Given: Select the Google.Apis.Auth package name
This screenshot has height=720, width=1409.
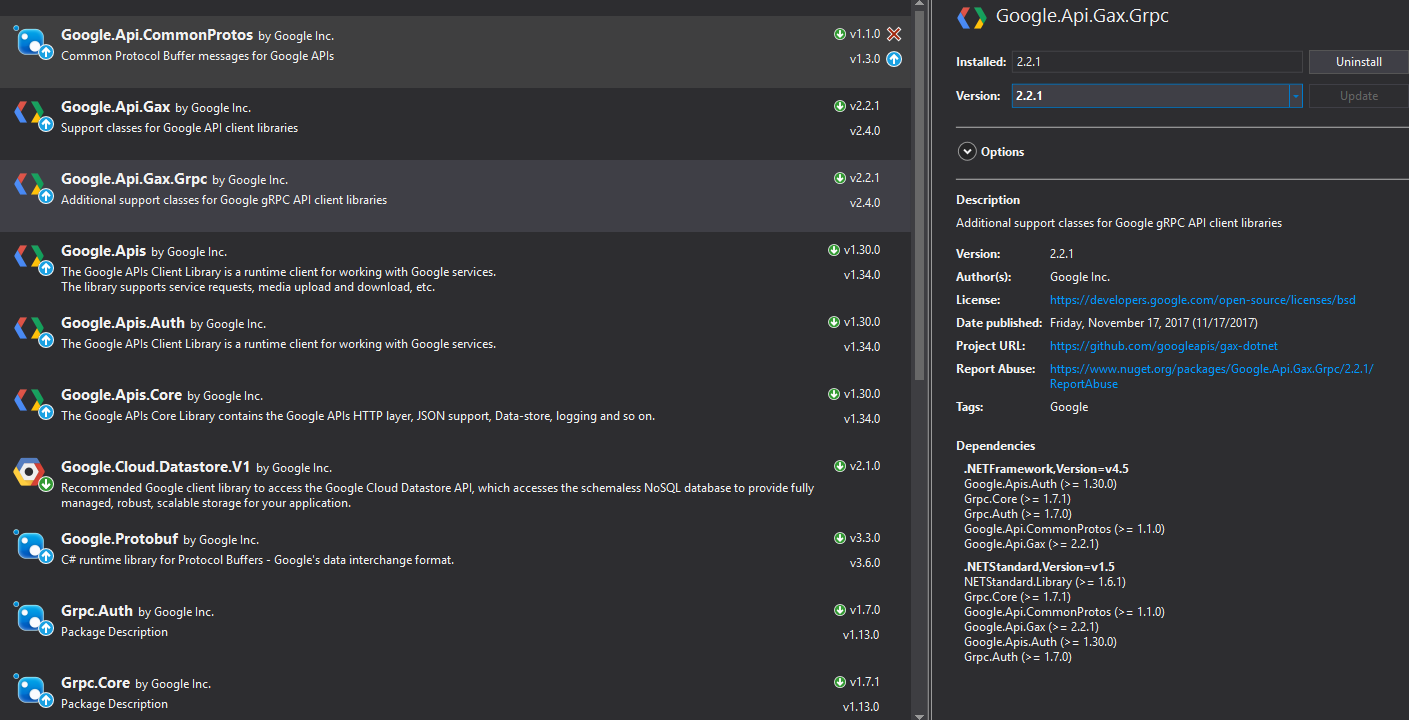Looking at the screenshot, I should (123, 323).
